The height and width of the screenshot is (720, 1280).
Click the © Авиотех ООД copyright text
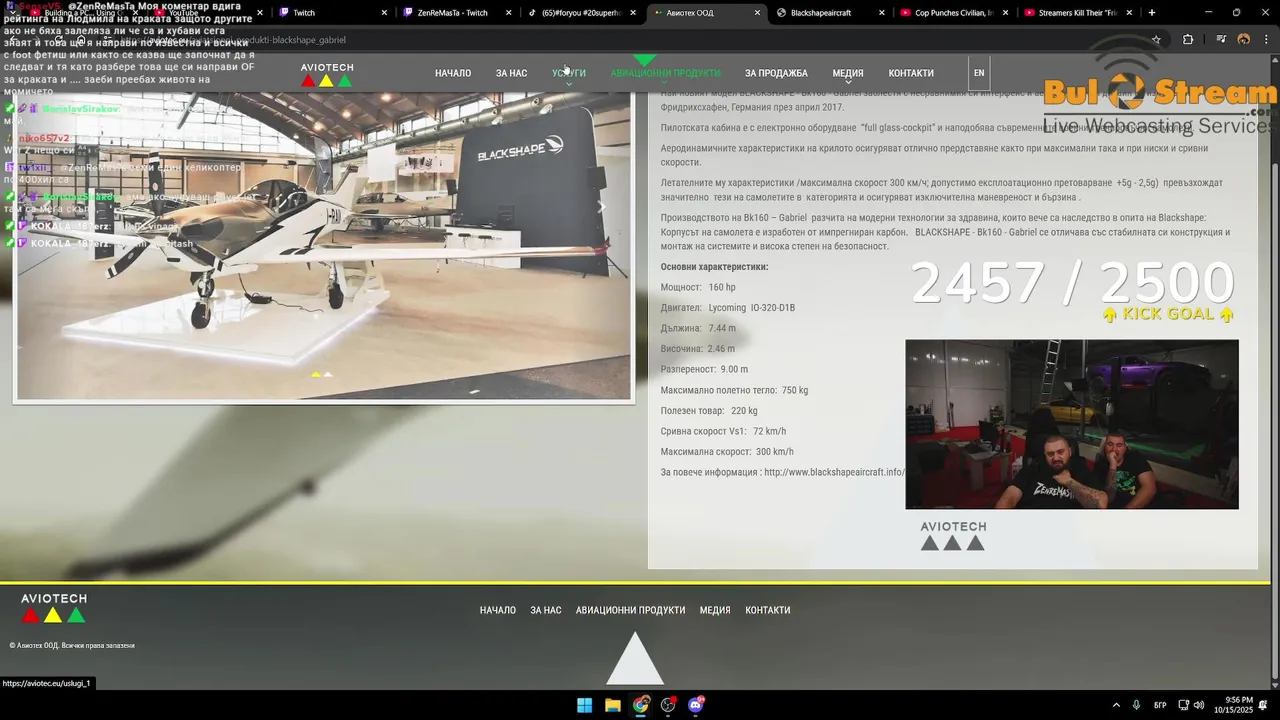[x=72, y=645]
